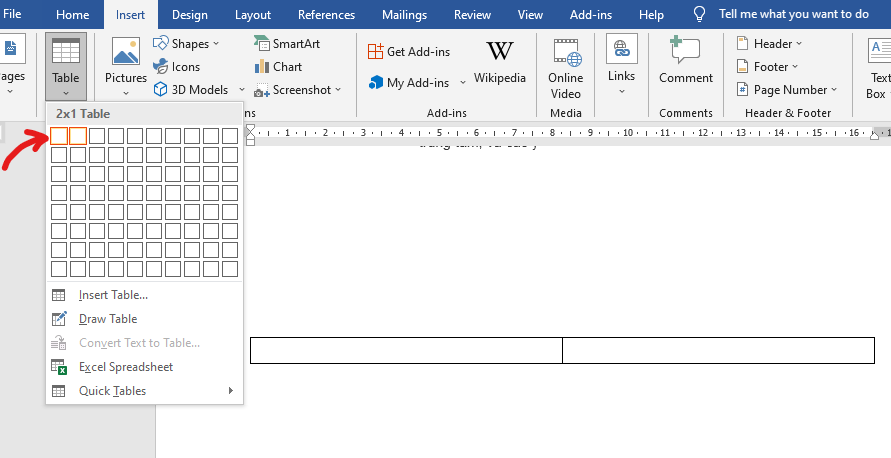Click Get Add-ins button

pos(408,52)
